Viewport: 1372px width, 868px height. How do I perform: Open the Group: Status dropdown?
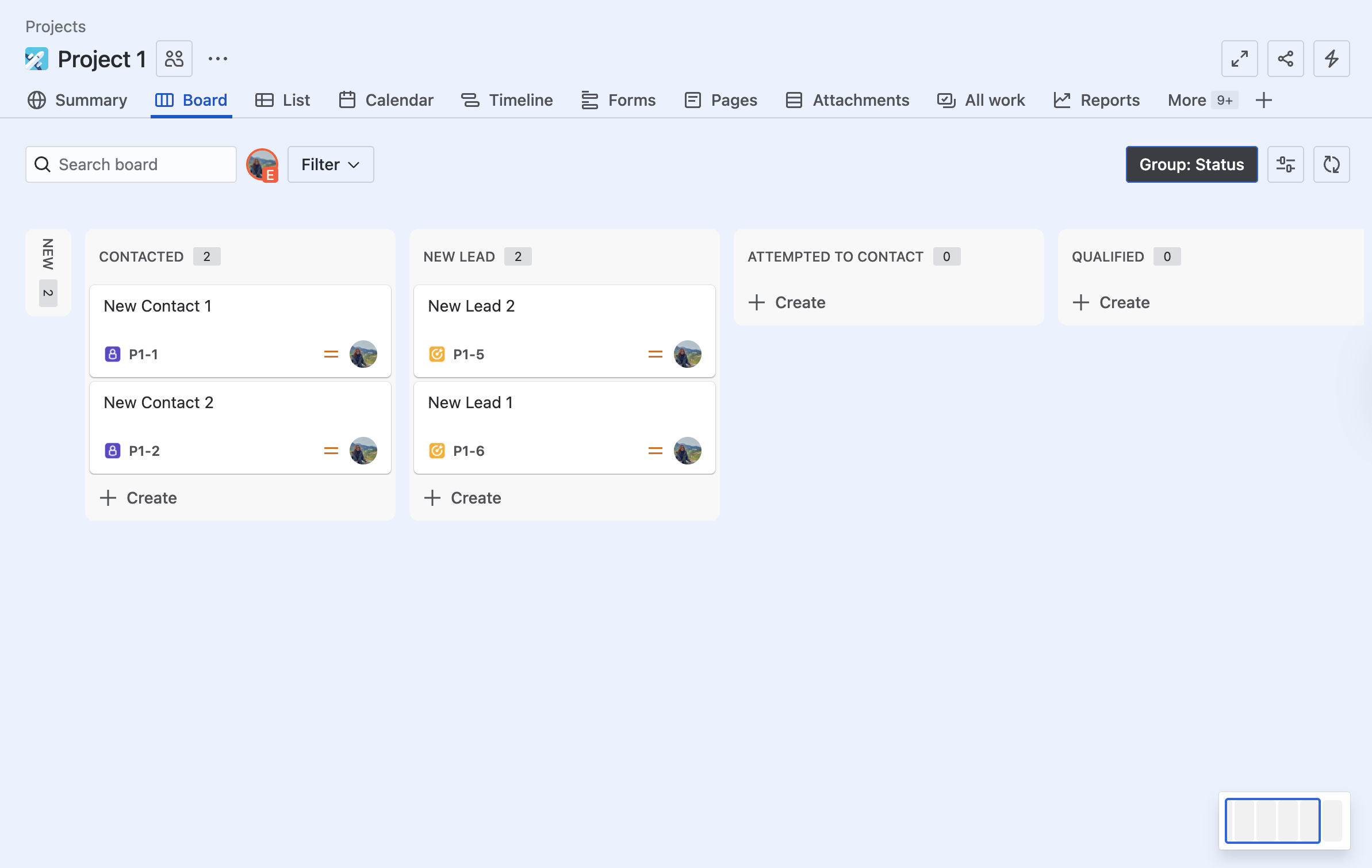click(x=1191, y=164)
